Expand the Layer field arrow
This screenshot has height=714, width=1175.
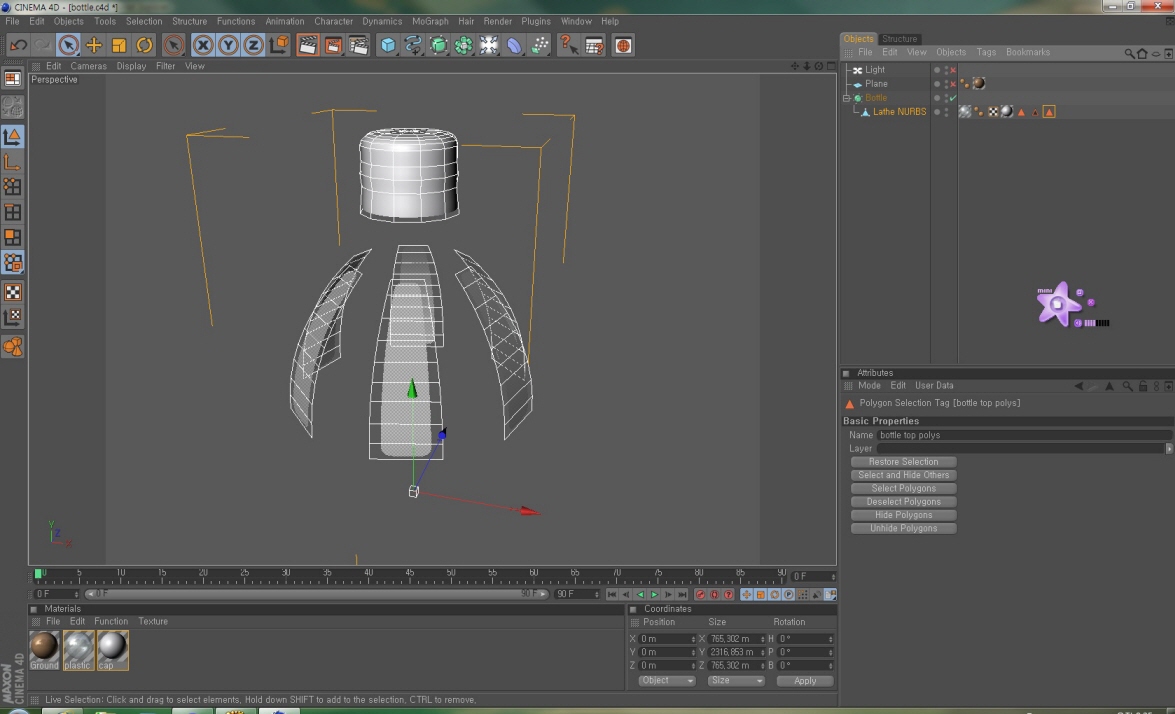point(1169,449)
